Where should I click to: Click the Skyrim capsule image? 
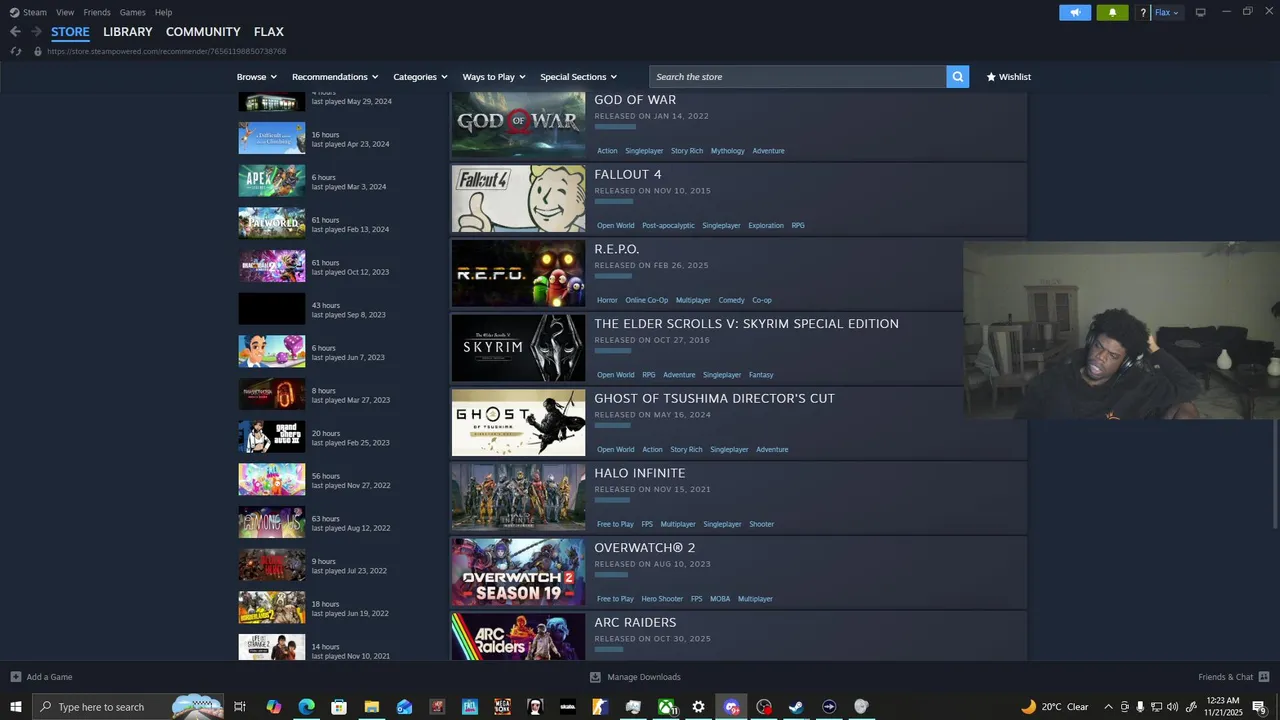click(x=518, y=348)
